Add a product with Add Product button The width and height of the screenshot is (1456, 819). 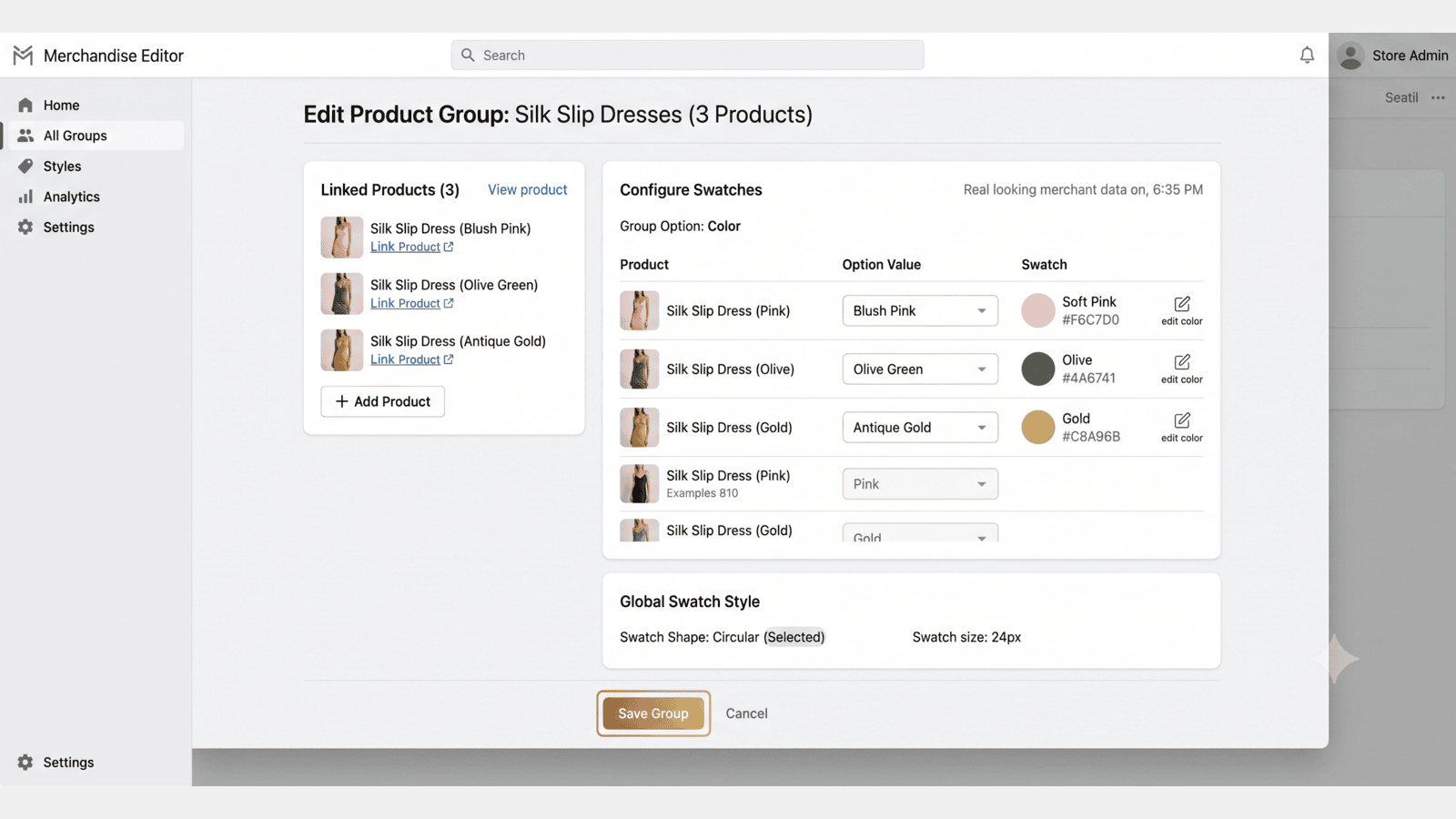point(382,401)
